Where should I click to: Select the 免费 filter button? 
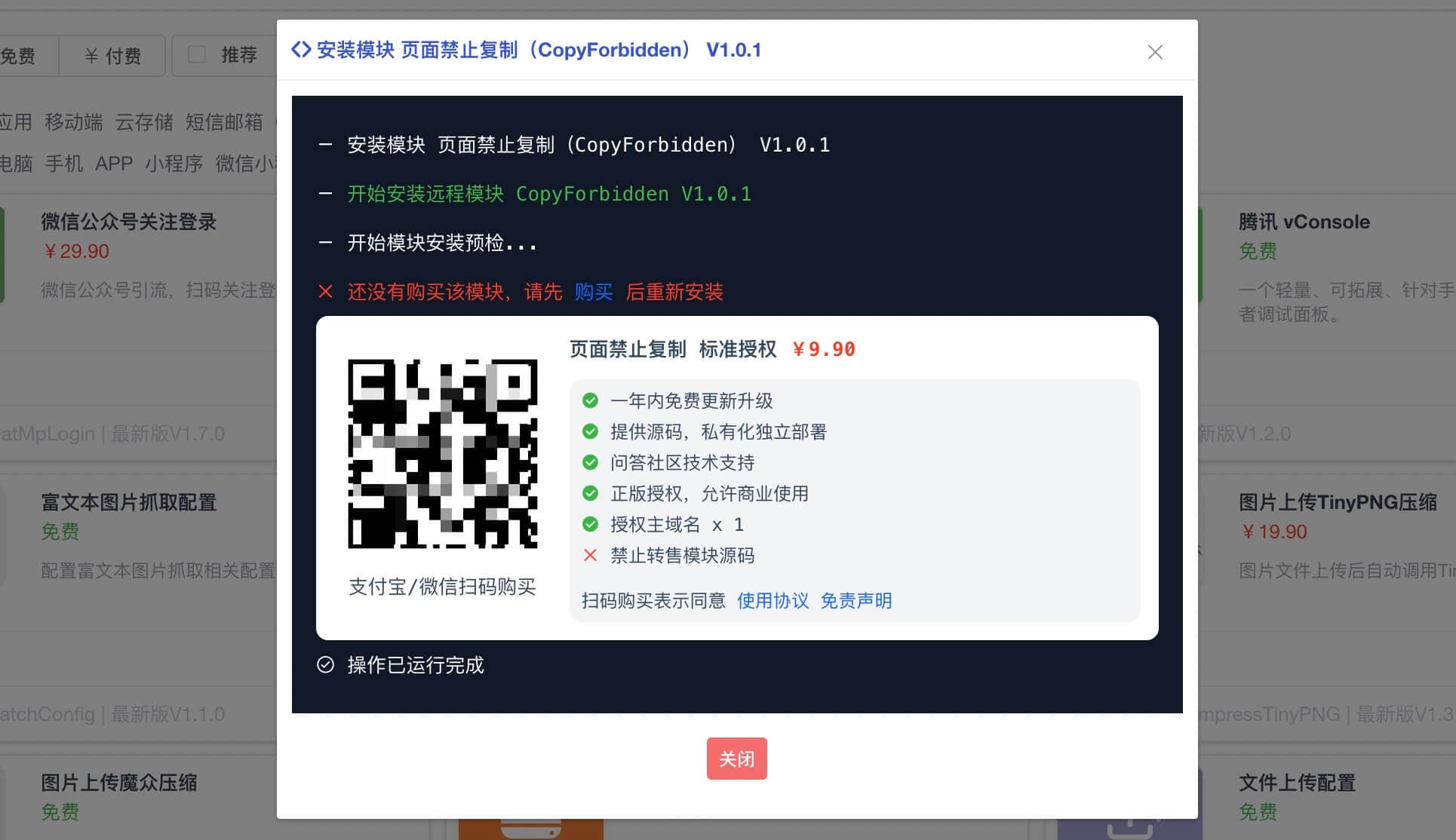[x=19, y=56]
